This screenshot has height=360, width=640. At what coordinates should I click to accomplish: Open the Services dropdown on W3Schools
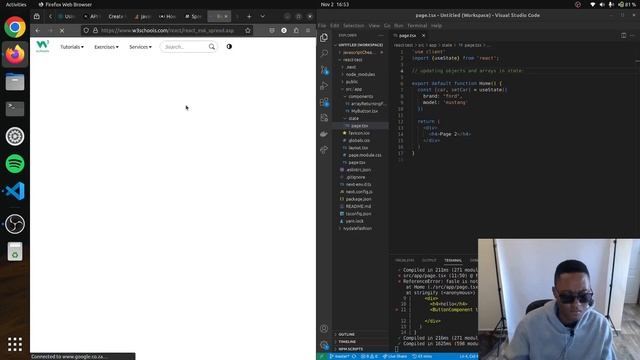(140, 47)
